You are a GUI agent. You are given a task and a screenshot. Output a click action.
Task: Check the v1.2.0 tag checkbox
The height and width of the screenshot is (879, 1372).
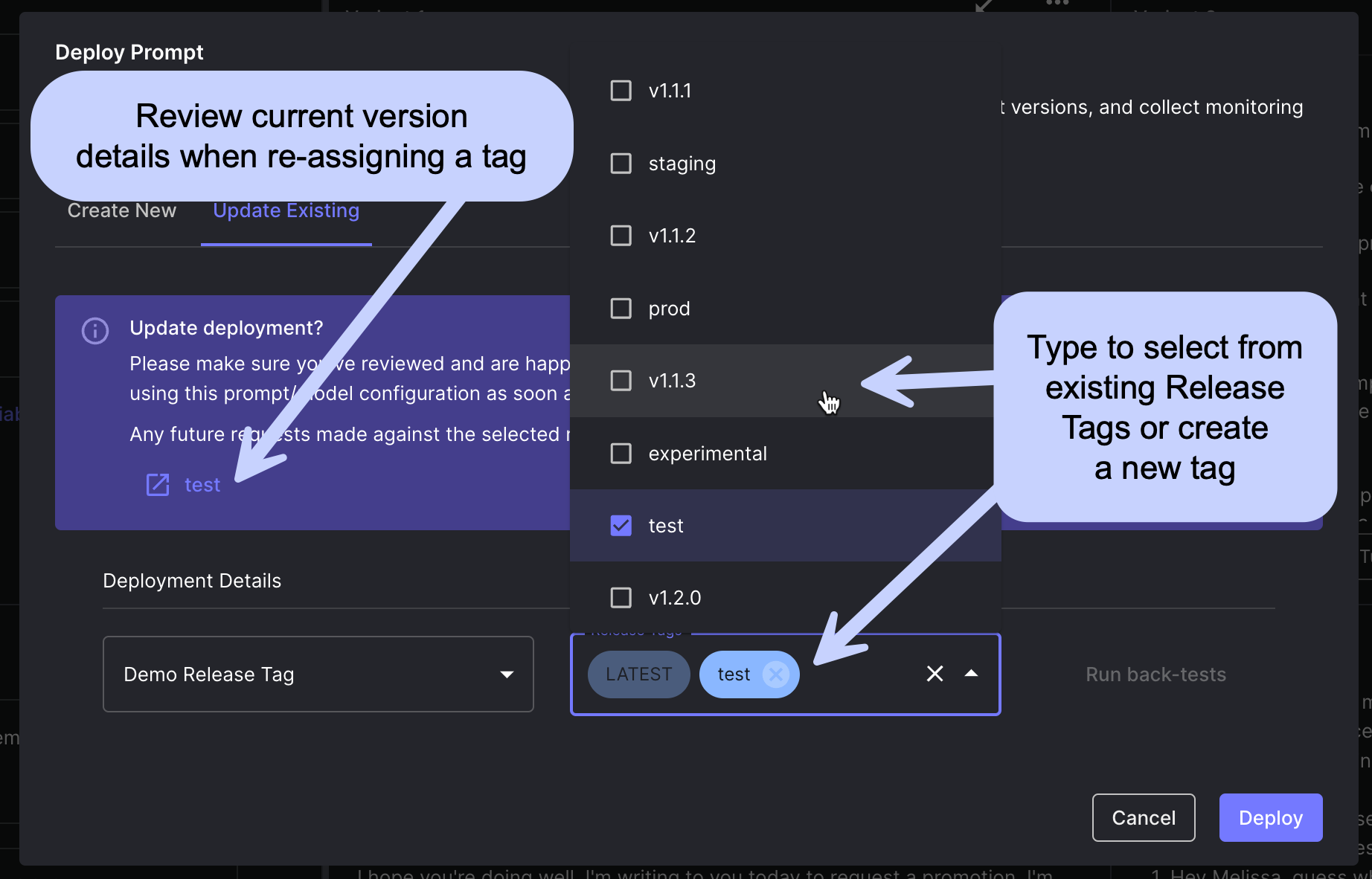point(621,598)
